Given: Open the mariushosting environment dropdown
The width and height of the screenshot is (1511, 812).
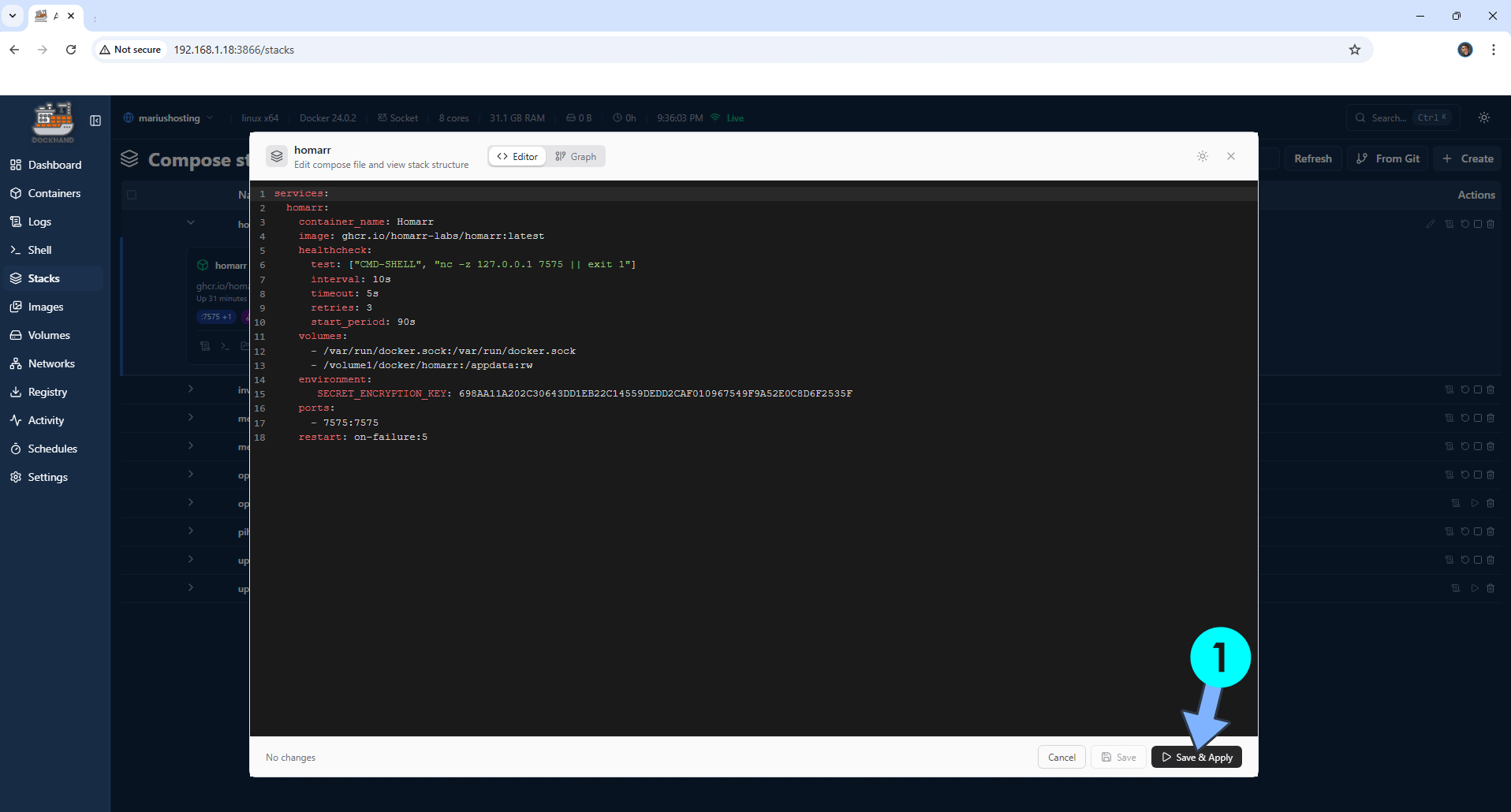Looking at the screenshot, I should 168,117.
